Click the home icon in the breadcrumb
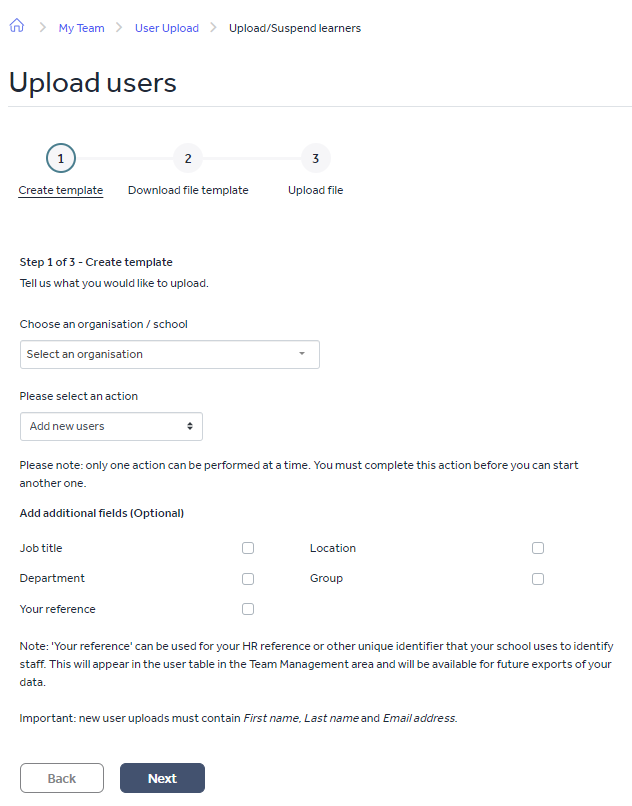Image resolution: width=632 pixels, height=806 pixels. (15, 27)
